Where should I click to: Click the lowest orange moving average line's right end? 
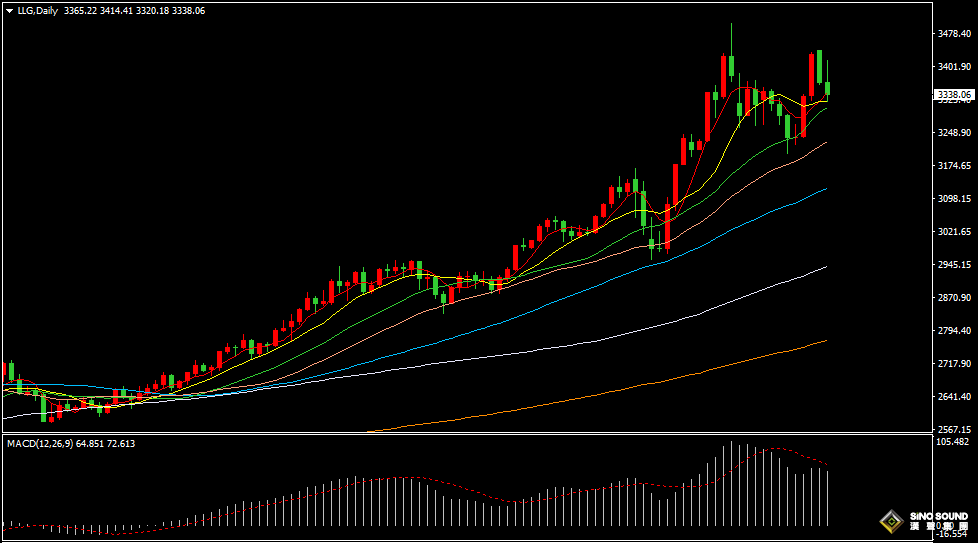click(824, 341)
